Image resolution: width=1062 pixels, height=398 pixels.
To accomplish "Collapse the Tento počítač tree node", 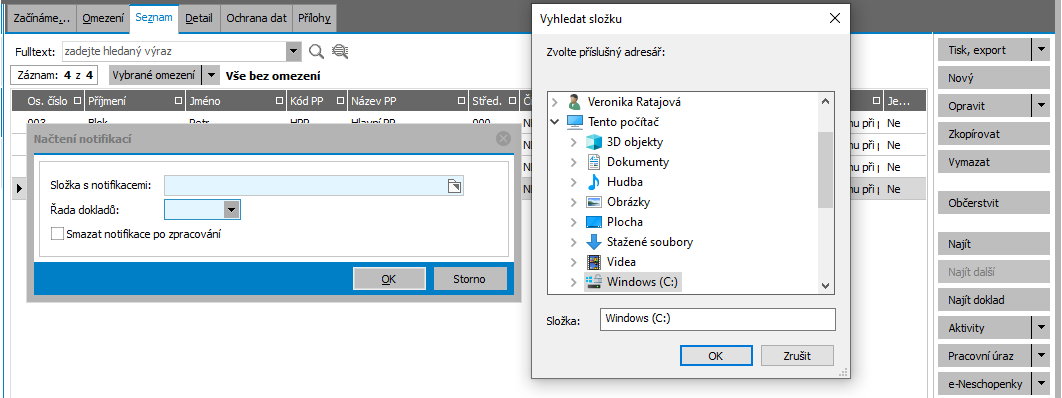I will tap(555, 123).
